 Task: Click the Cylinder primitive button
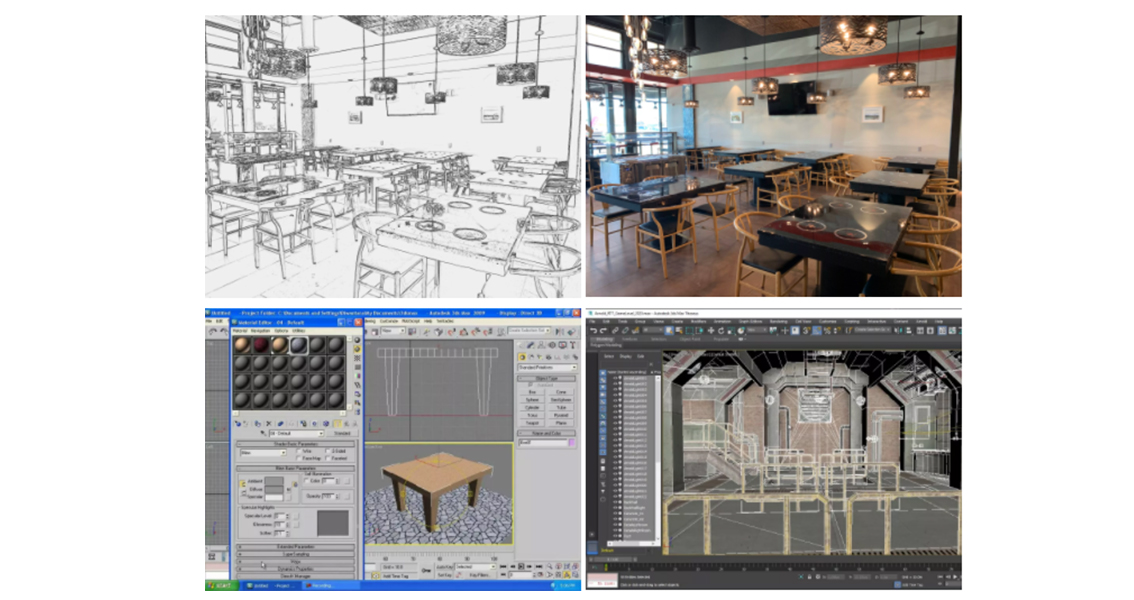coord(532,408)
